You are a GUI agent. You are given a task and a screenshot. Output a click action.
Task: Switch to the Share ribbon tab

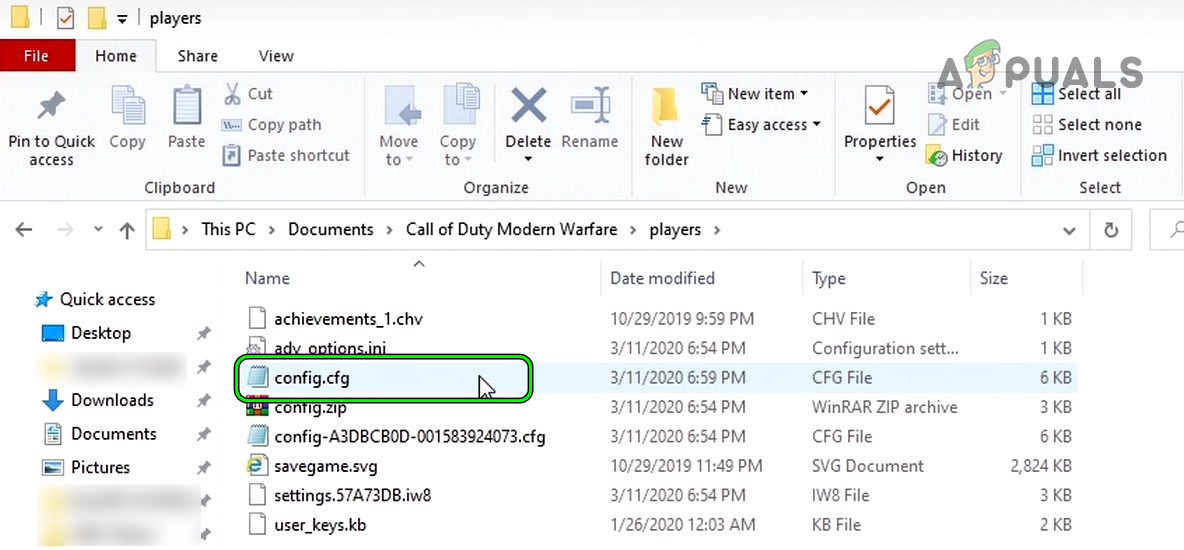click(x=198, y=56)
